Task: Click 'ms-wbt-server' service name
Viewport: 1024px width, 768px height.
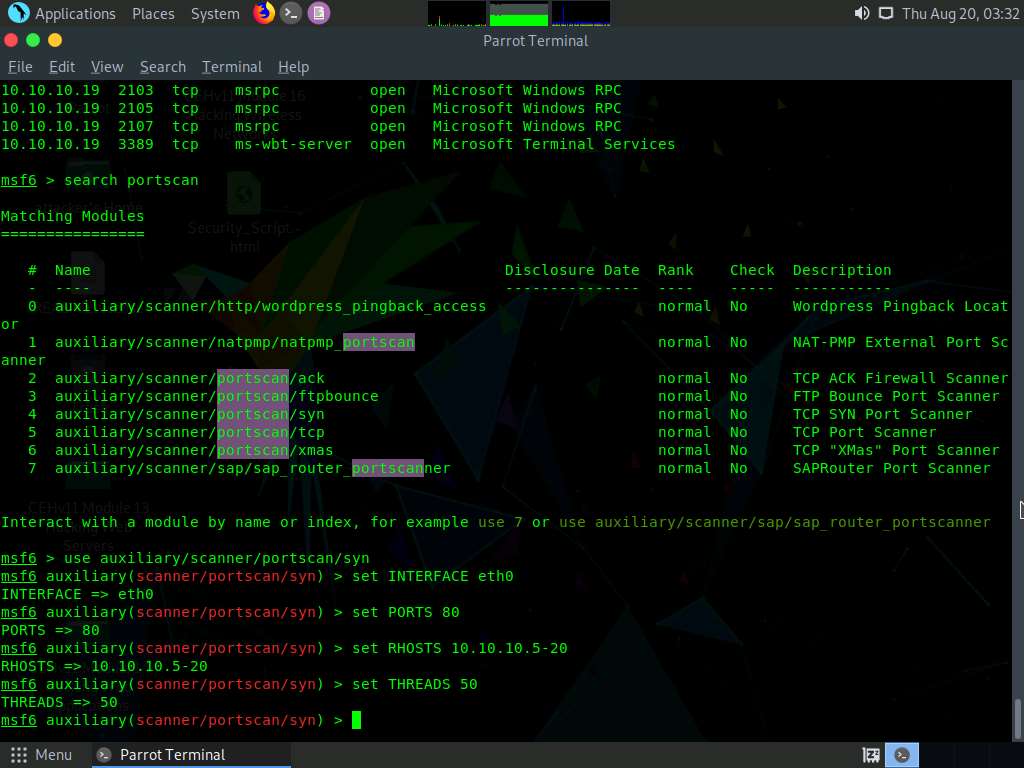Action: [x=293, y=144]
